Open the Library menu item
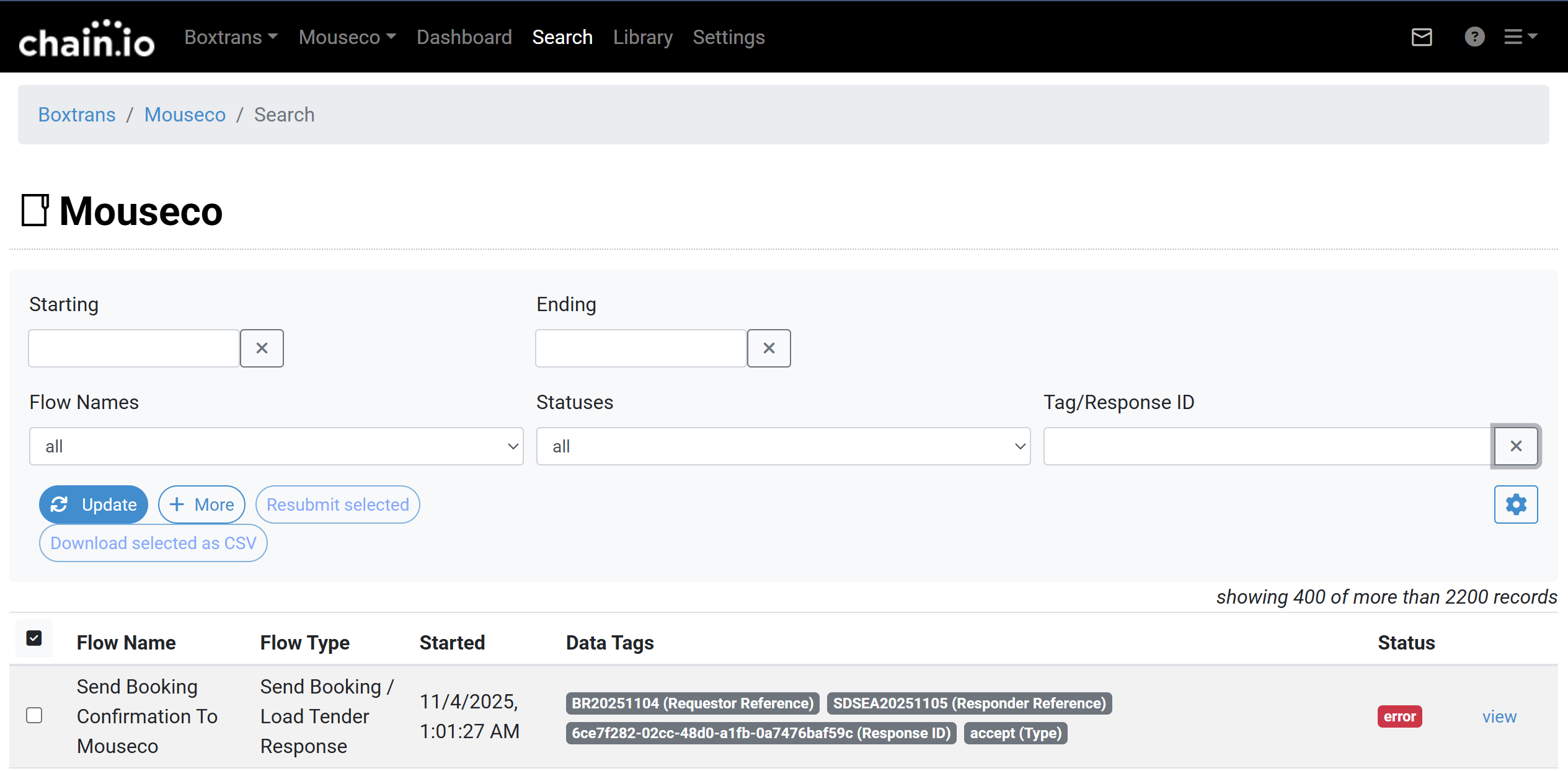 tap(642, 37)
